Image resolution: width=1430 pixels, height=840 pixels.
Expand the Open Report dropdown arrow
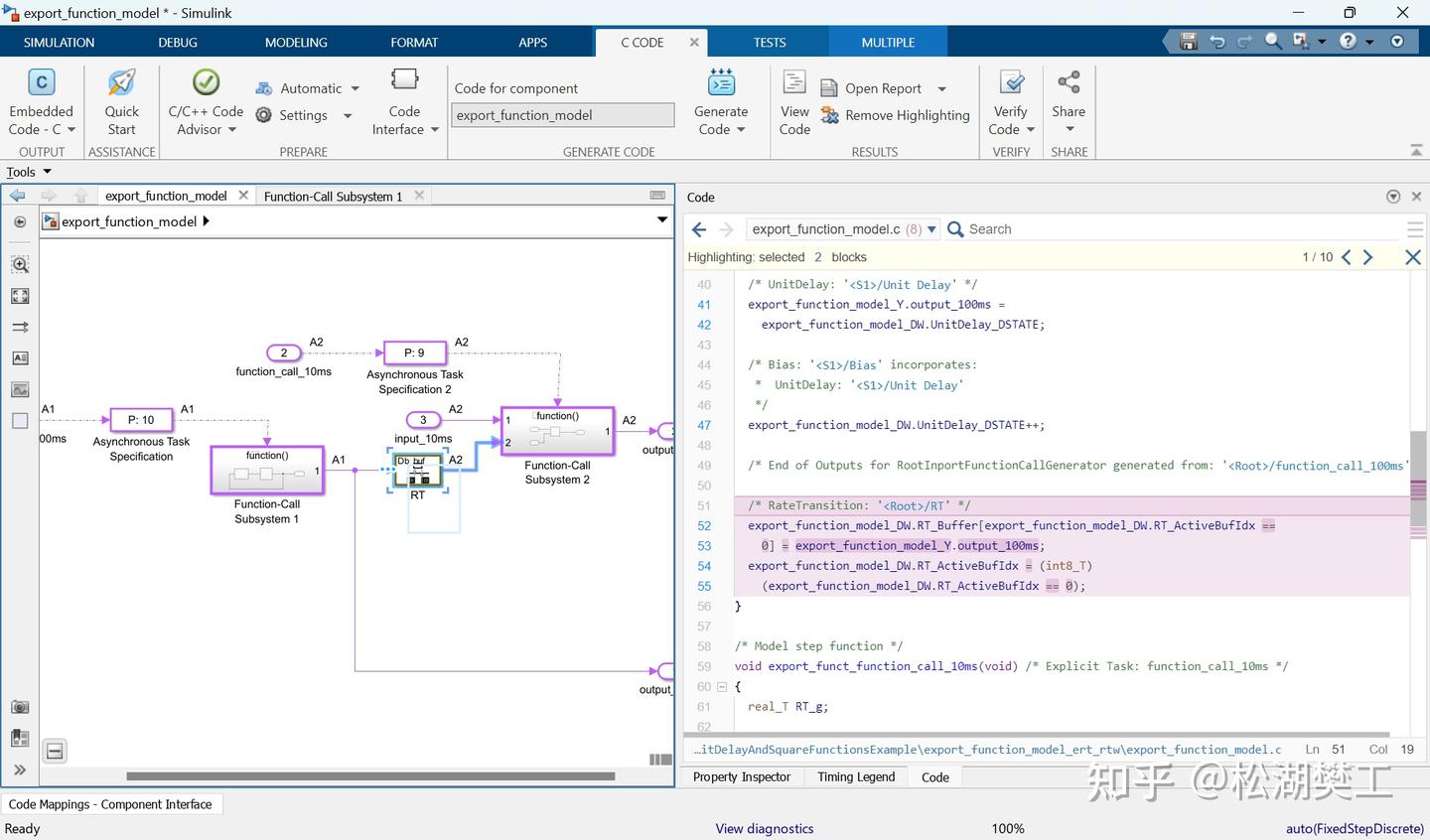[x=941, y=88]
